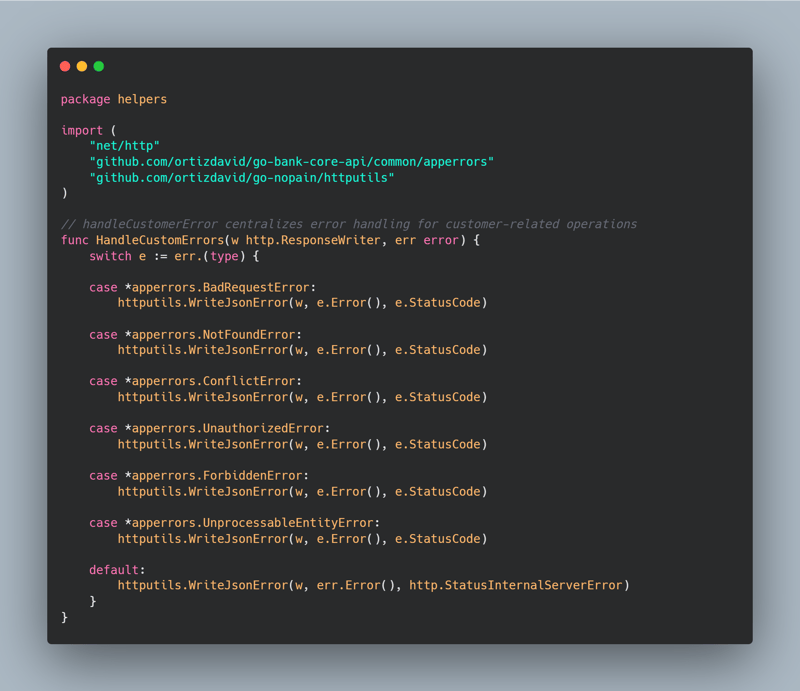The image size is (800, 691).
Task: Click the err.(type) type assertion
Action: pyautogui.click(x=210, y=256)
